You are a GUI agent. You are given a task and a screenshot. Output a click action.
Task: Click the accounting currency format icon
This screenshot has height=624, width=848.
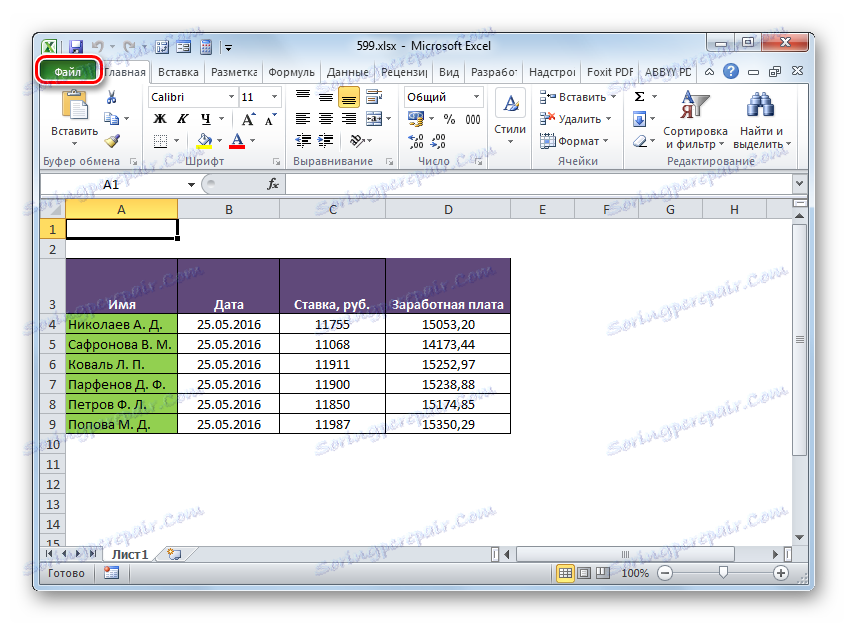point(415,119)
